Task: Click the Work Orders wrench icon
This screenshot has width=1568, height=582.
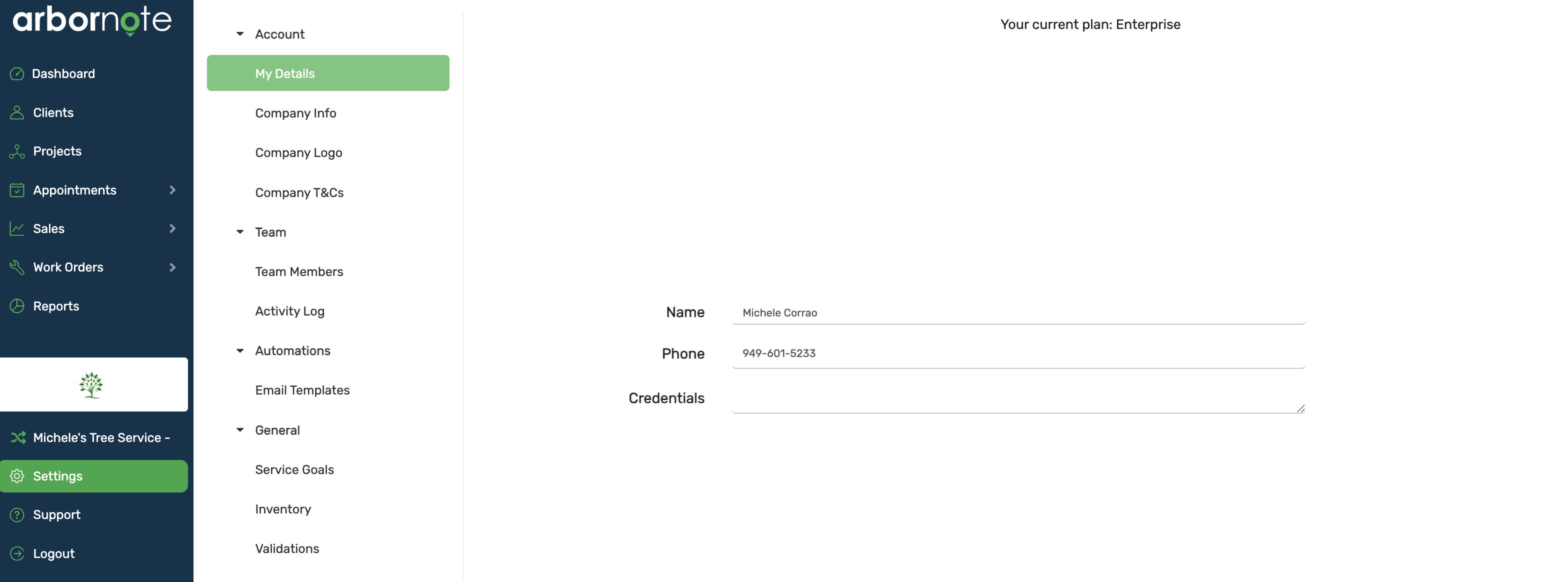Action: [x=17, y=267]
